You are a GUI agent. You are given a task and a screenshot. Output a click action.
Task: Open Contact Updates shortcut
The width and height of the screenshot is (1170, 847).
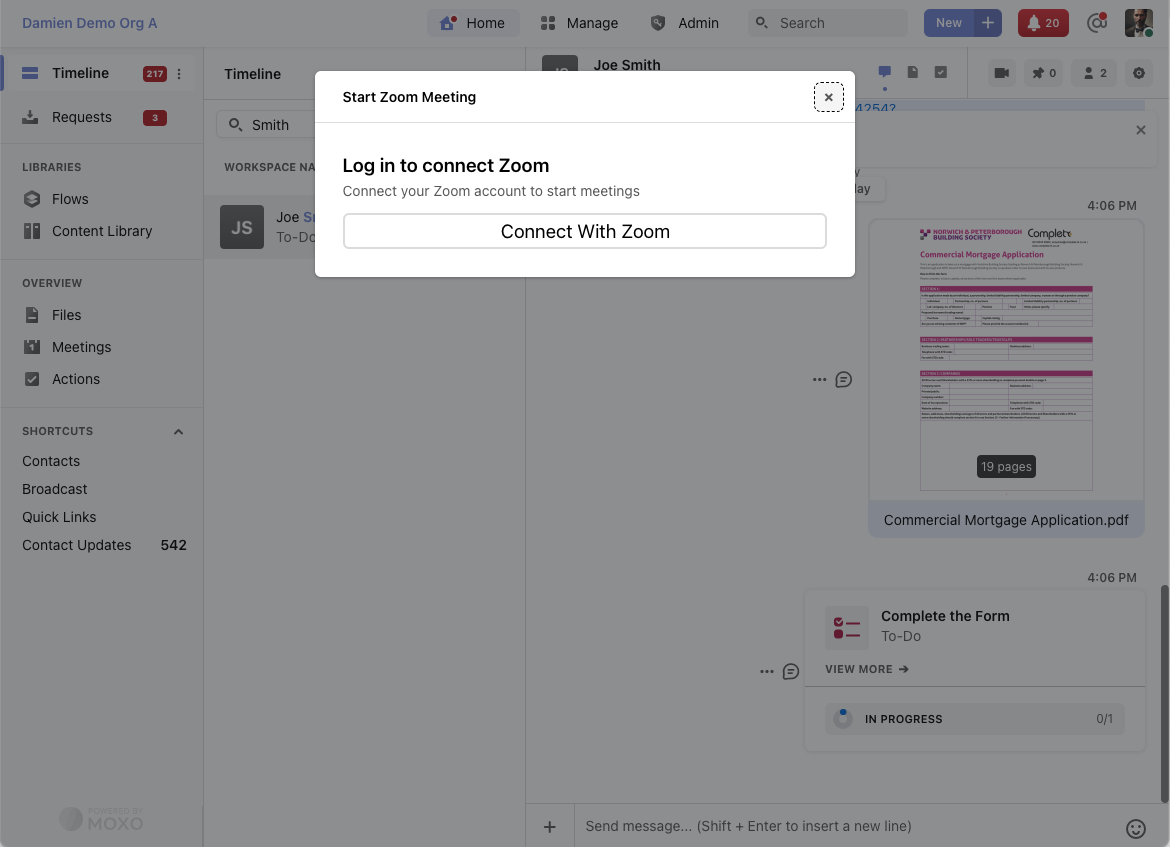(x=104, y=546)
